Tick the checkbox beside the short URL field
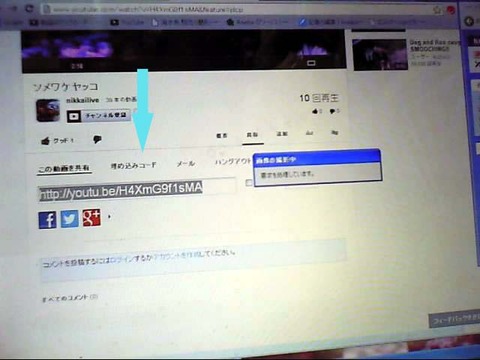 pos(249,182)
